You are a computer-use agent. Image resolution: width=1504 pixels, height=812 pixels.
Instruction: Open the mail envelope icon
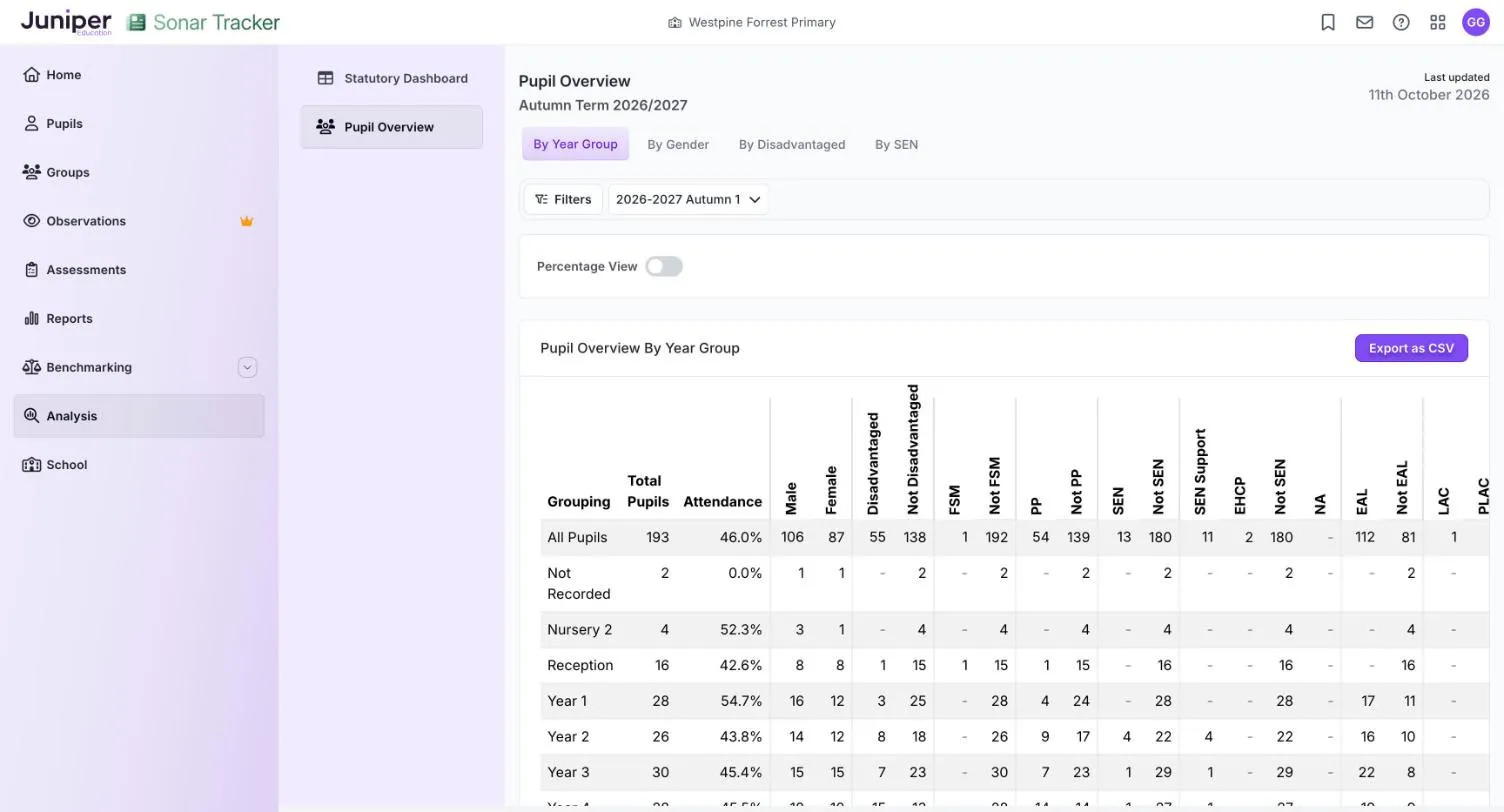(1364, 22)
